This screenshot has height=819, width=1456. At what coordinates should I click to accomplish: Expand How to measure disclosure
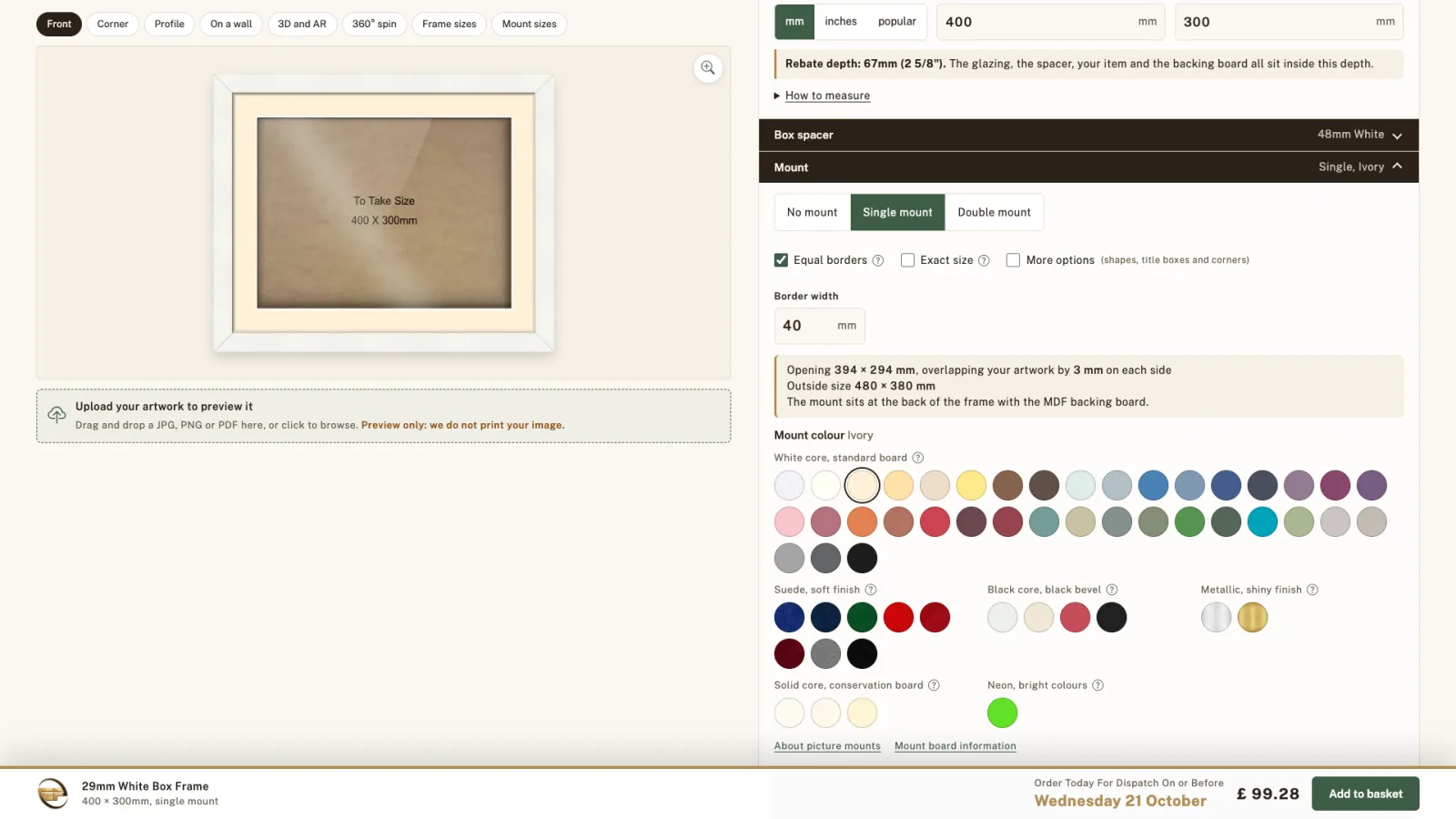click(x=827, y=96)
